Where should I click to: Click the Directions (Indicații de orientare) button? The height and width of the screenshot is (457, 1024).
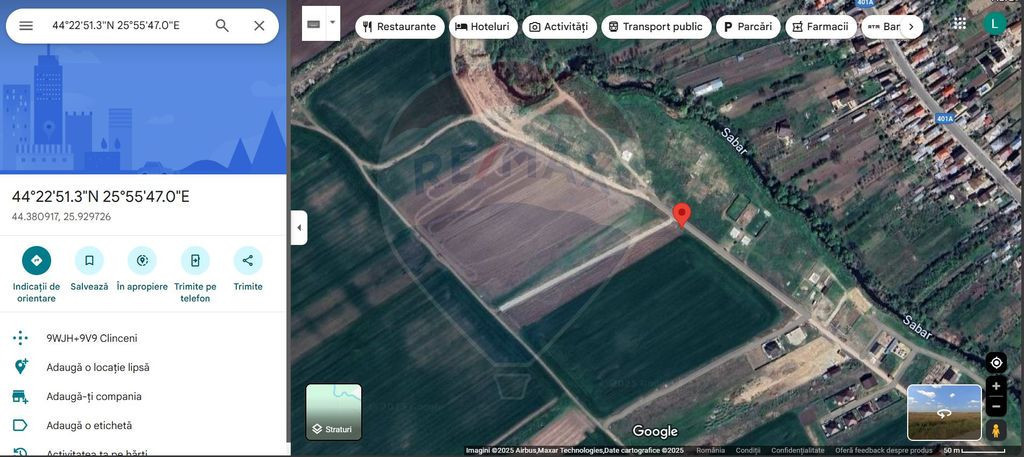pos(36,261)
